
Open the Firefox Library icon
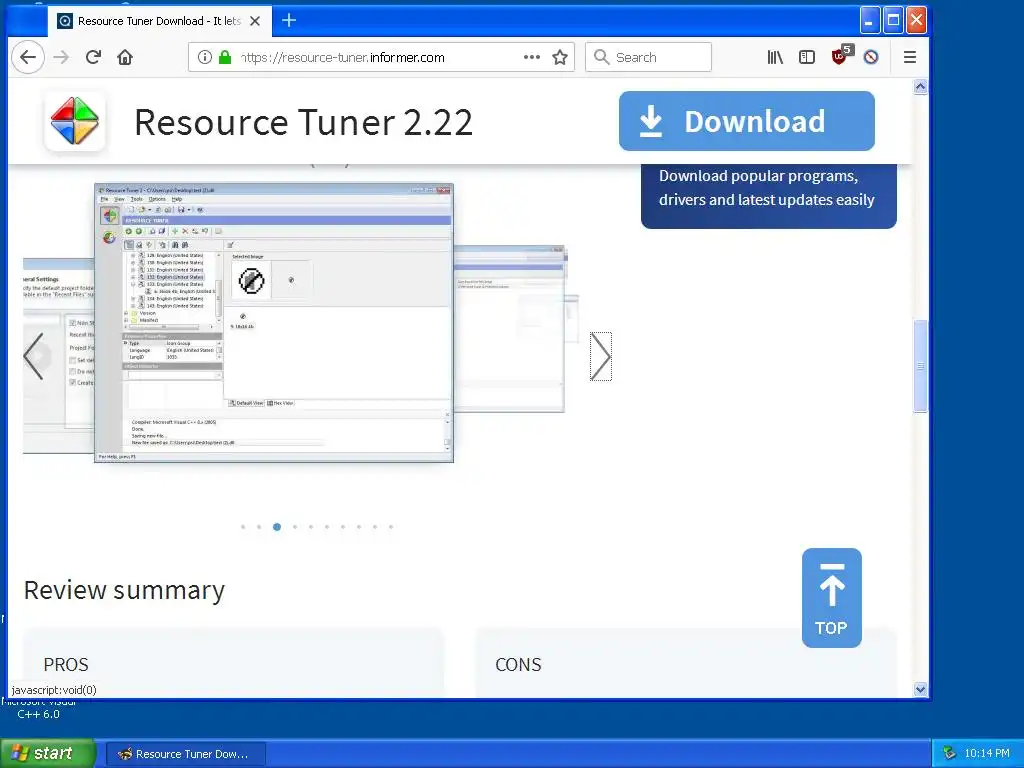(x=775, y=57)
